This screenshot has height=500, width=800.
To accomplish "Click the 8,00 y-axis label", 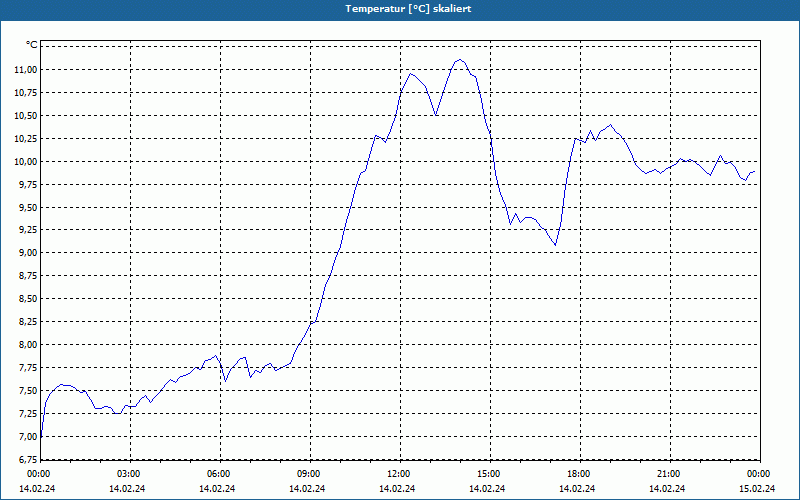I will click(x=28, y=344).
